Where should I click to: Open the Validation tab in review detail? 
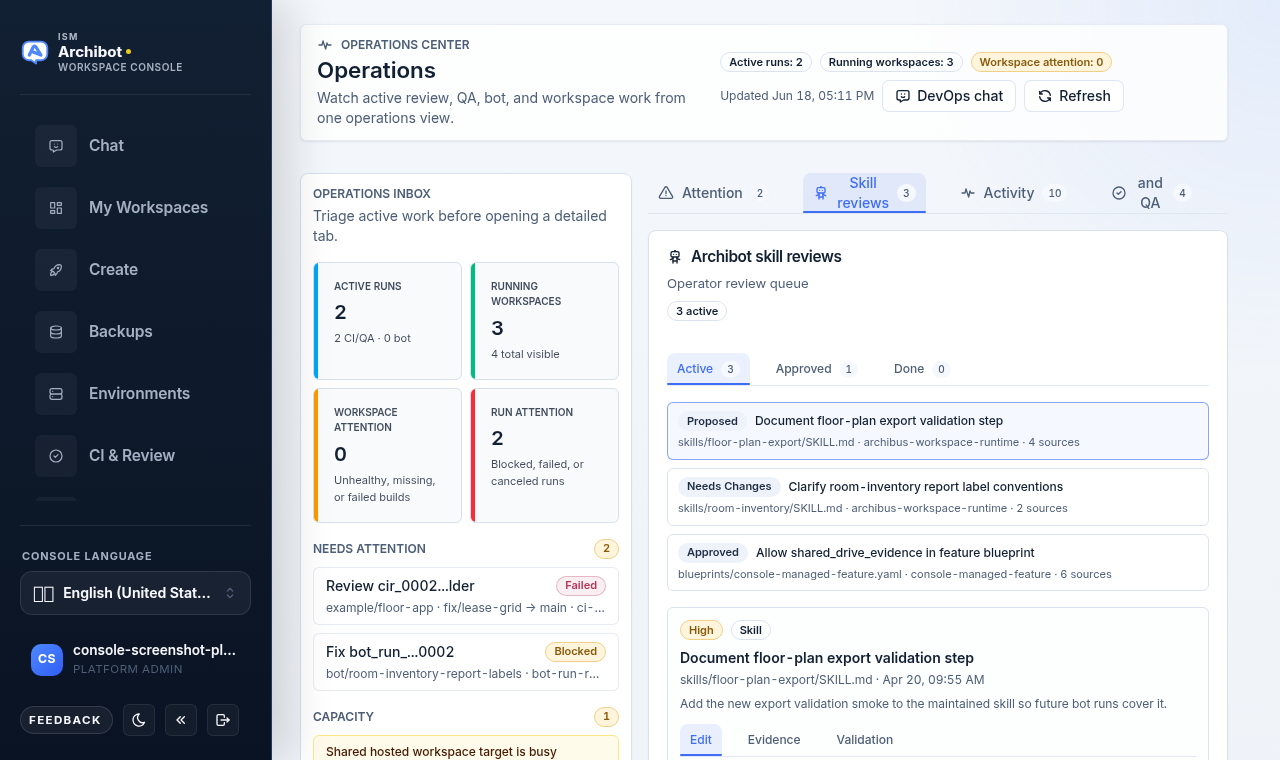(x=865, y=740)
